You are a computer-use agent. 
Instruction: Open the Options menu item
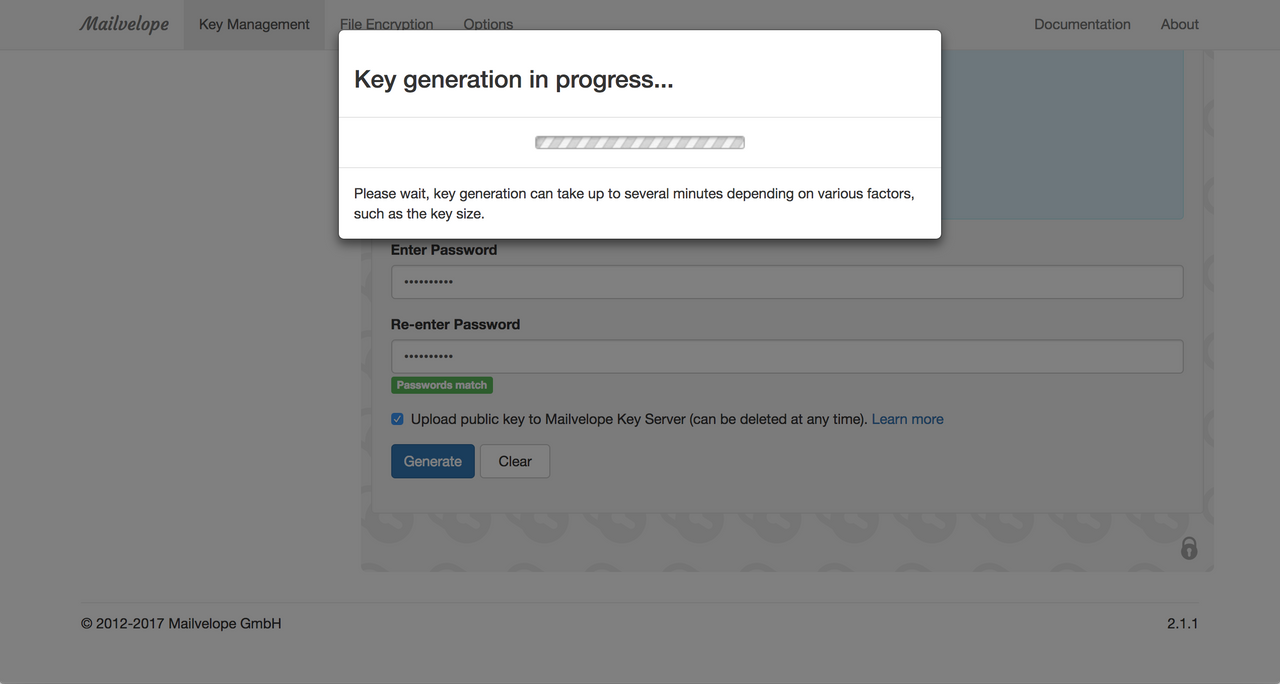click(x=488, y=23)
